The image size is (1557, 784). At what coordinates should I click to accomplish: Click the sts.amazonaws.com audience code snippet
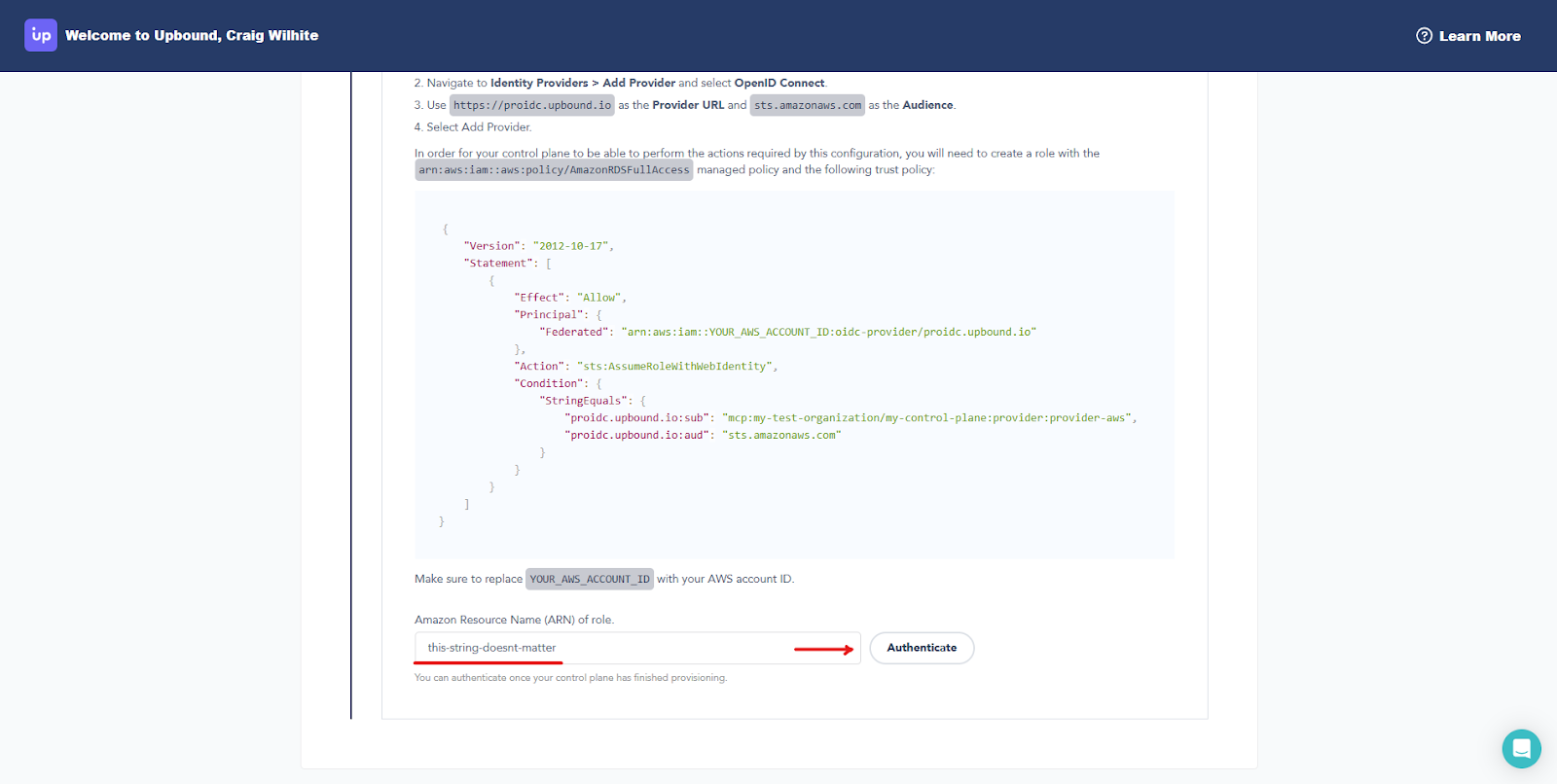click(x=808, y=105)
